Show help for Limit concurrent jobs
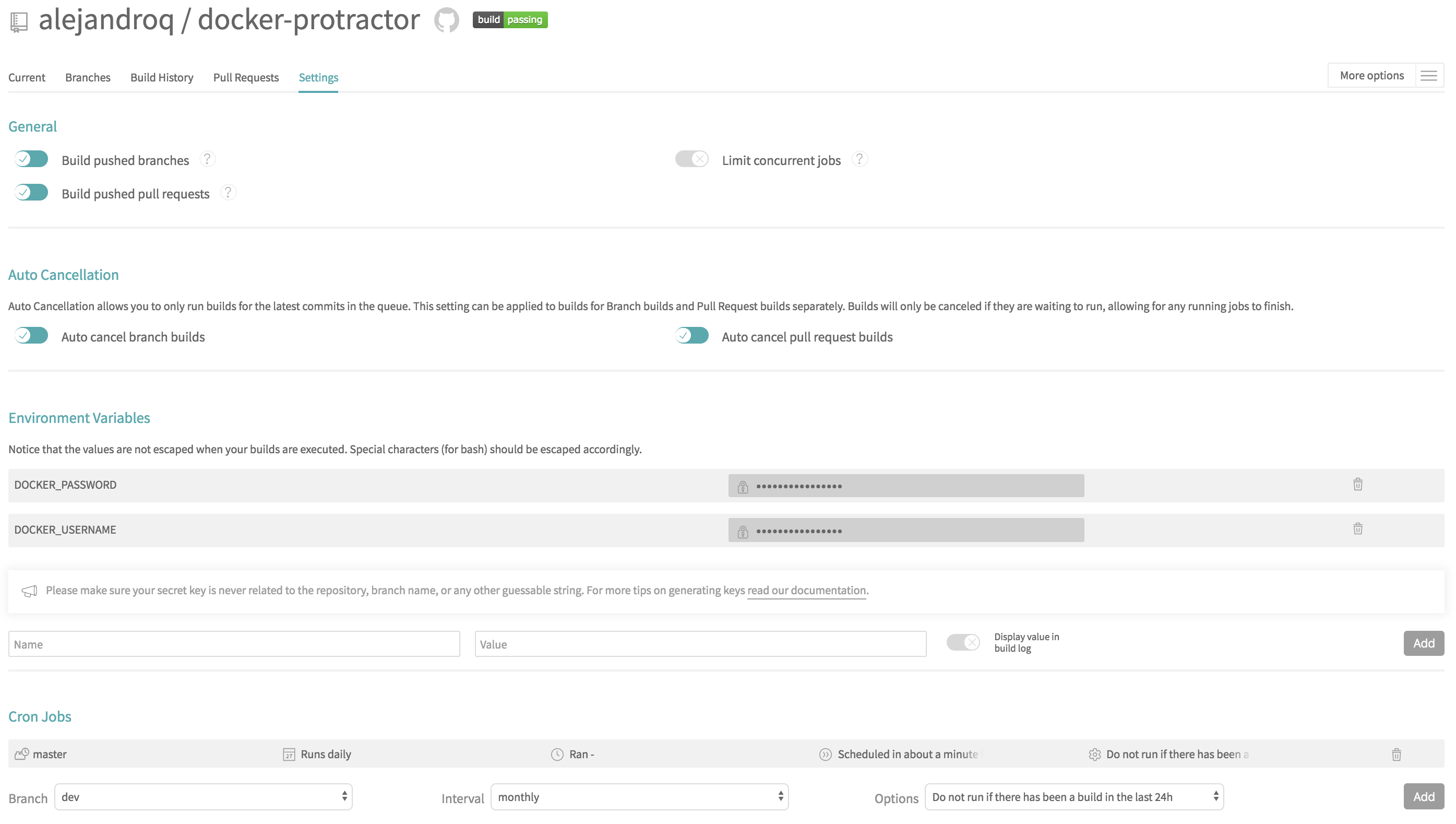Image resolution: width=1456 pixels, height=824 pixels. (x=859, y=160)
